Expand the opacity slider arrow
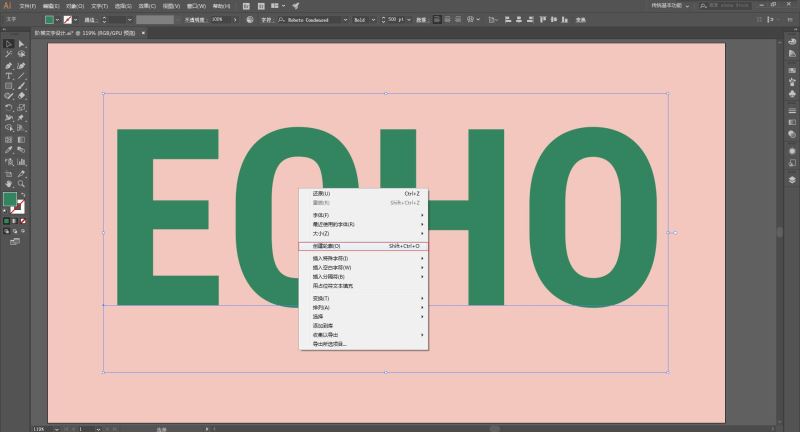Viewport: 800px width, 432px height. pos(235,20)
